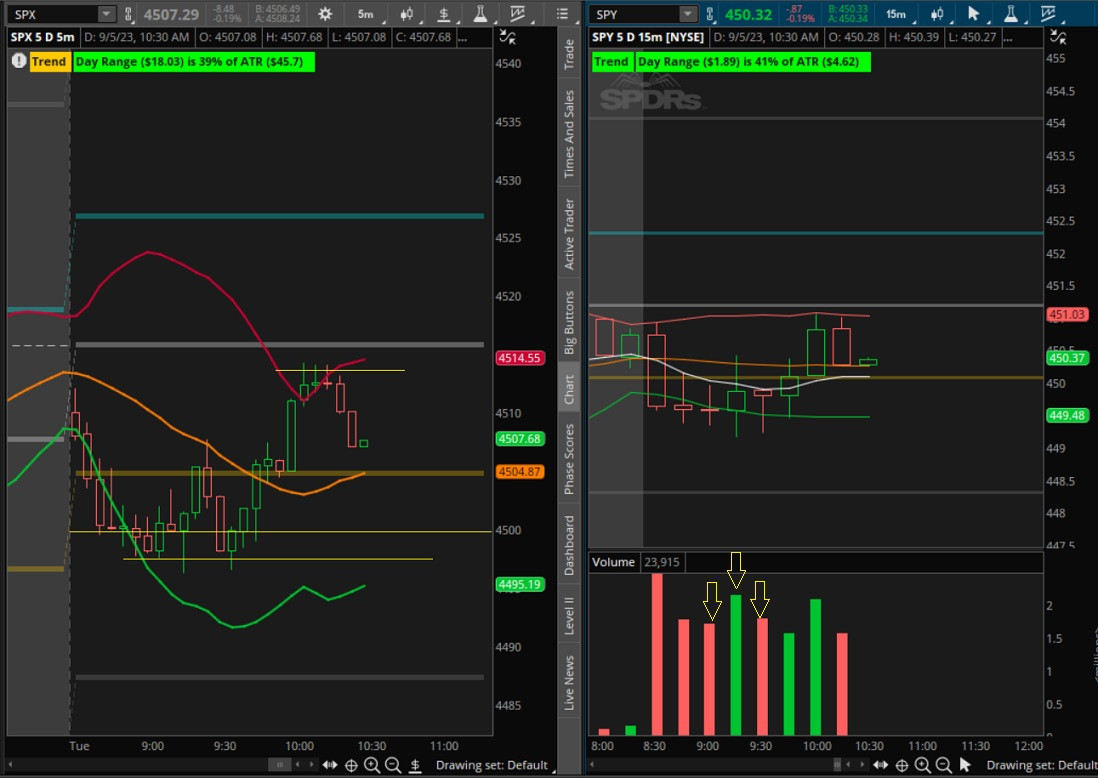Open chart style candlestick menu on SPY chart

[x=937, y=14]
